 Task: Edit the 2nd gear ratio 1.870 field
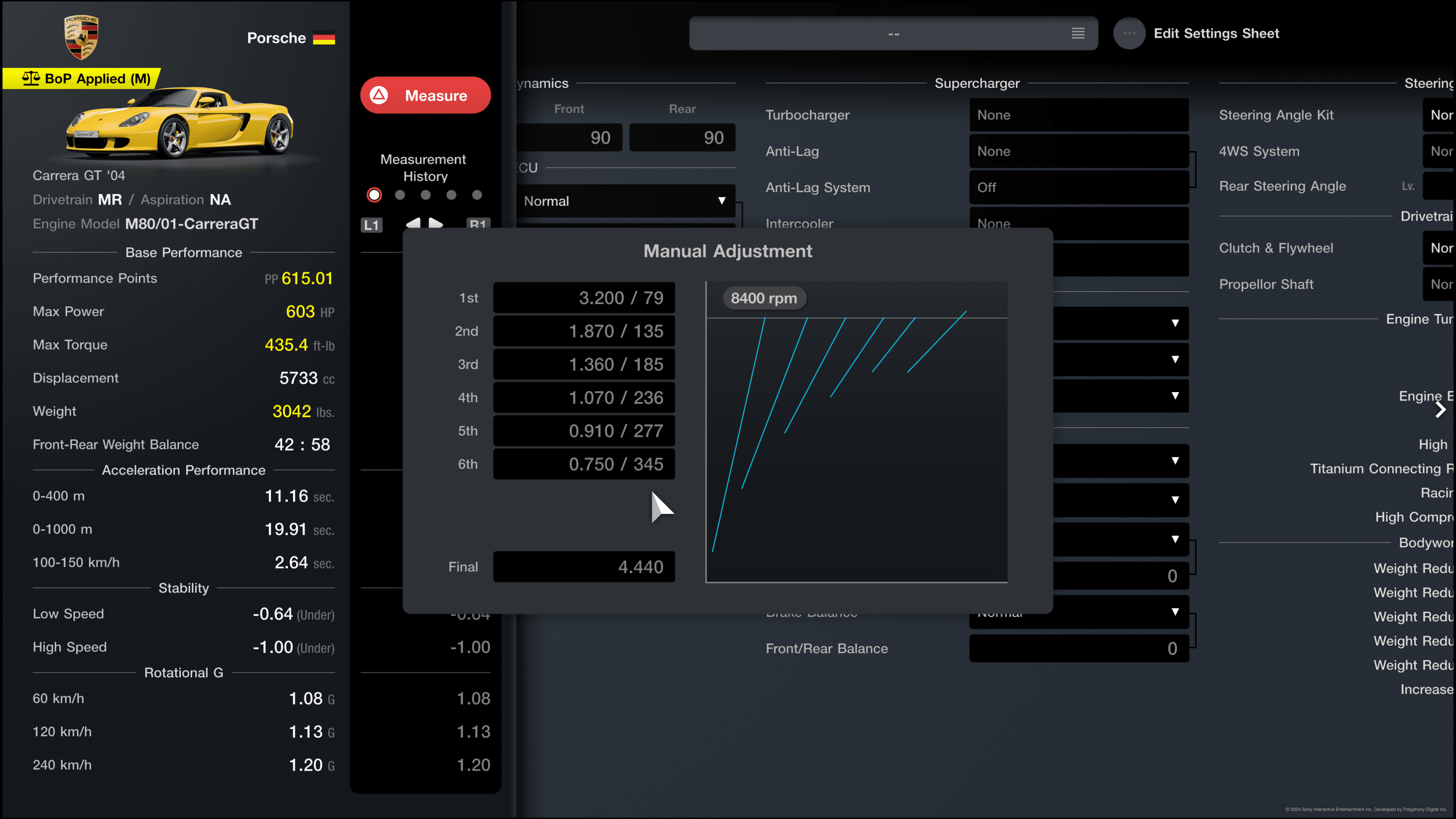click(x=584, y=331)
